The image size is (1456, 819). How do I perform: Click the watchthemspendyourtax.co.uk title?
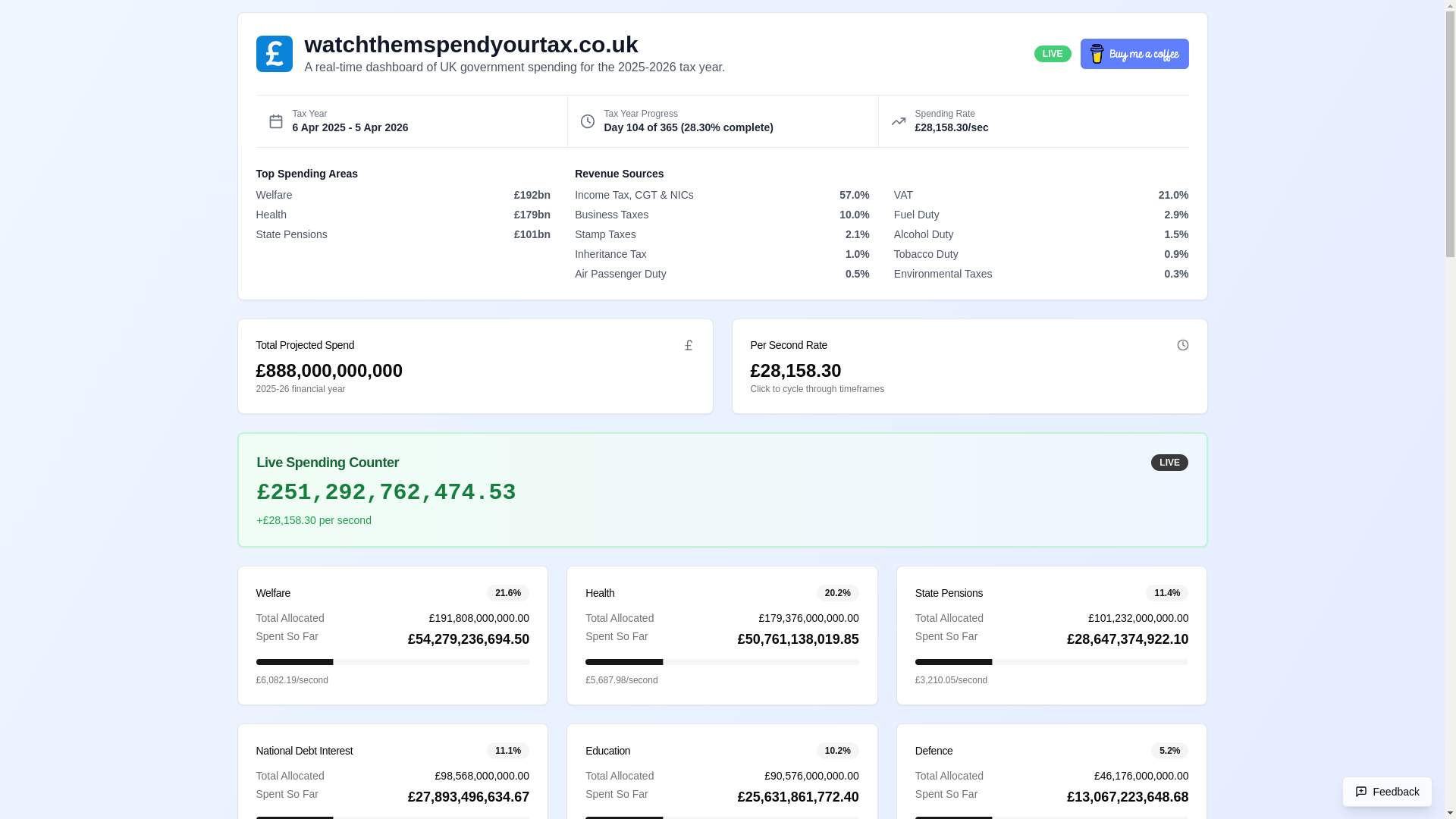click(471, 44)
